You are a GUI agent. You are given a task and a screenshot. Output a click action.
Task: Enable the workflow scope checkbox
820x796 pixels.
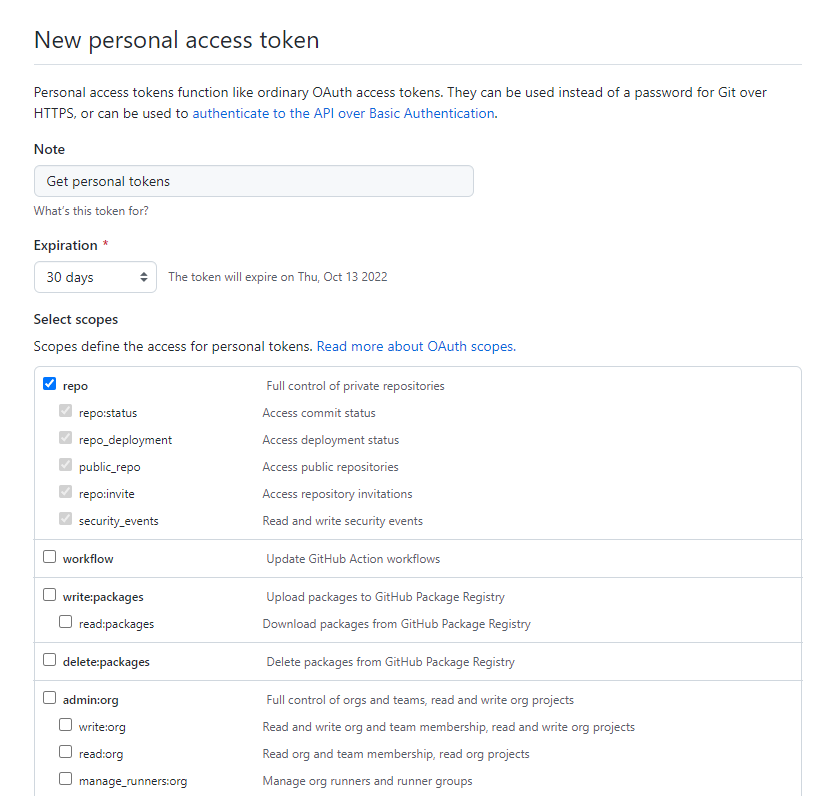(50, 557)
